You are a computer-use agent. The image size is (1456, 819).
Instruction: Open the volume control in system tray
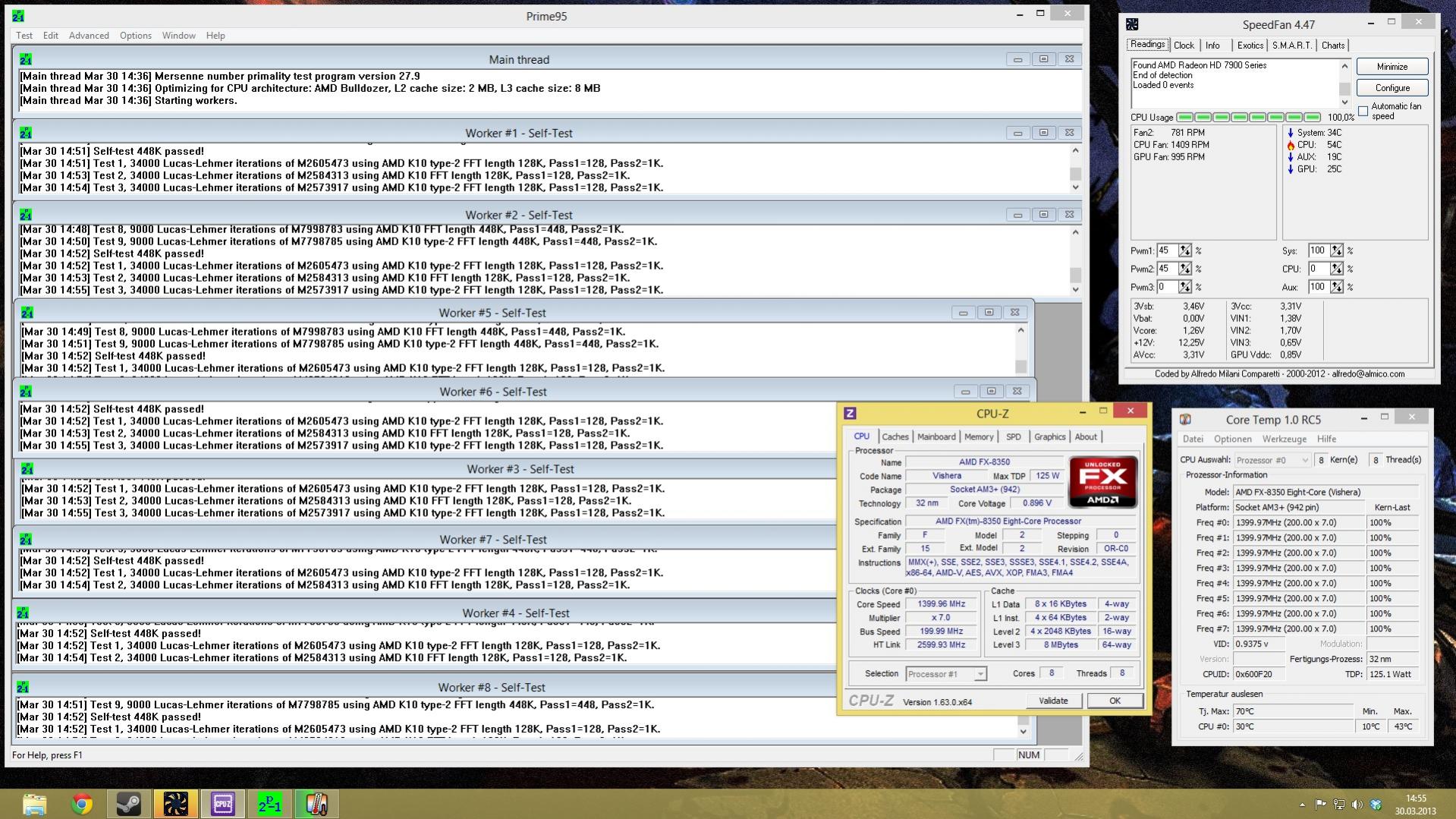coord(1357,805)
